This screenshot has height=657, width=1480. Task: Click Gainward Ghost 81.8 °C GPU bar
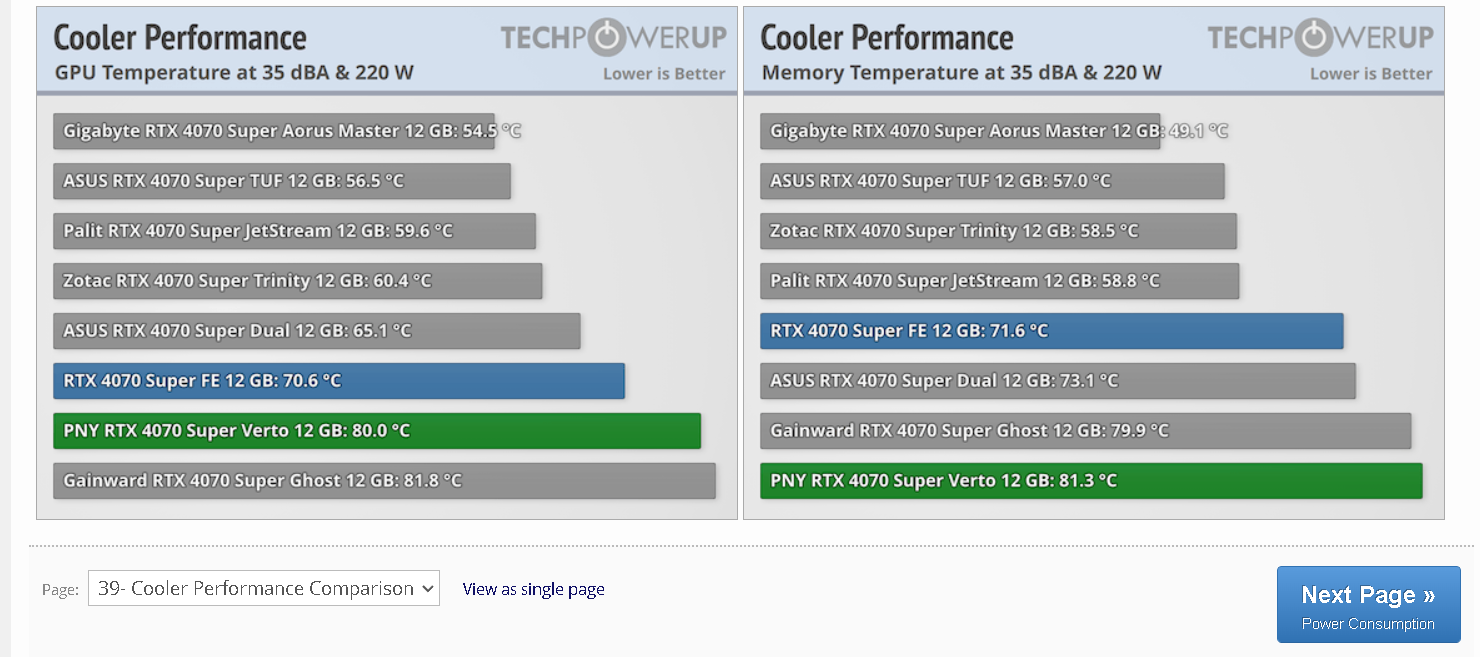coord(385,481)
